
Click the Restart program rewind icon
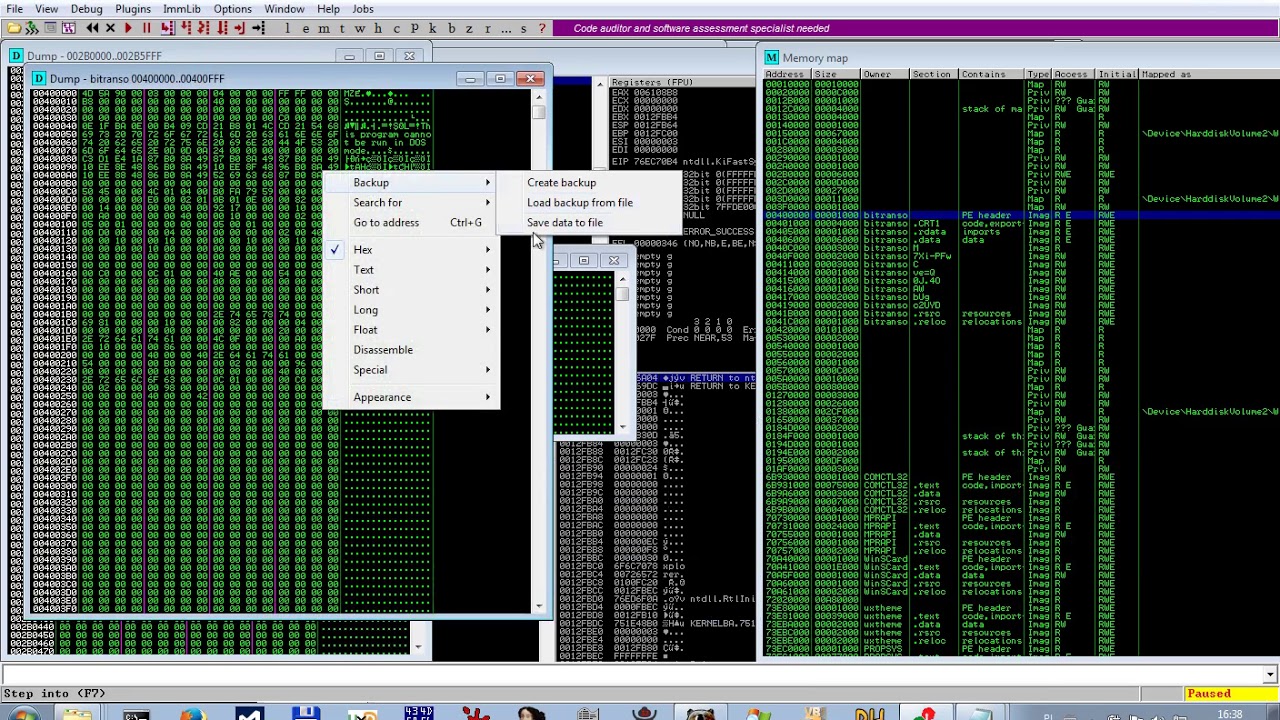pos(92,28)
